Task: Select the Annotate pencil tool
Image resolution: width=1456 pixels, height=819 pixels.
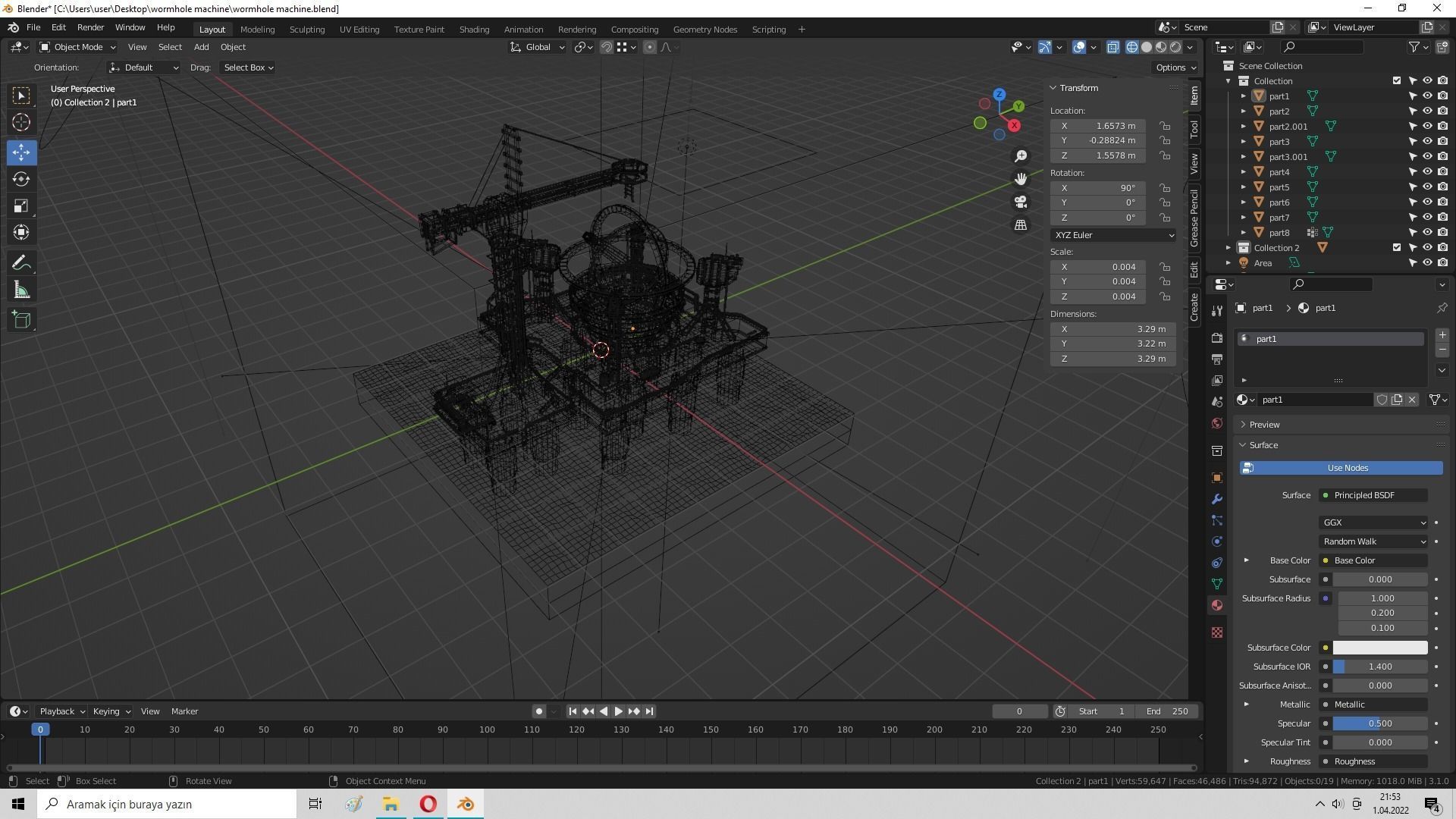Action: coord(21,263)
